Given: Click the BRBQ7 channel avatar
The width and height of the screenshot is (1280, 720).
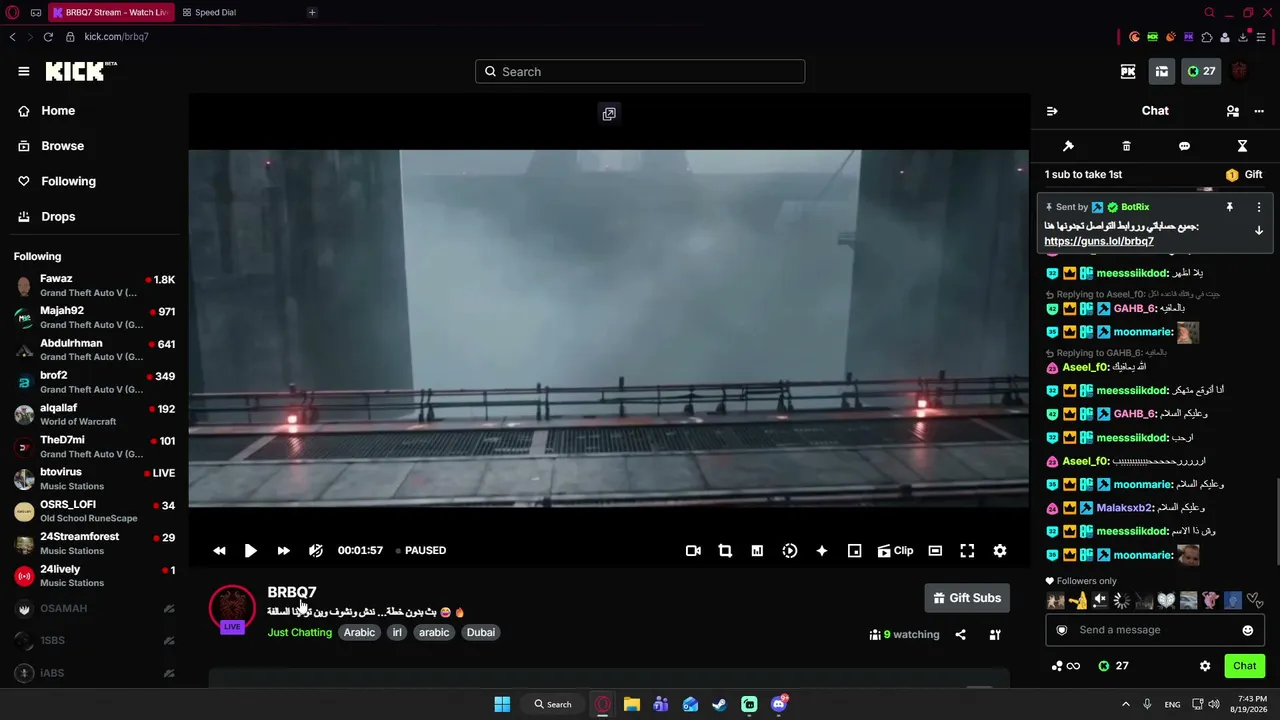Looking at the screenshot, I should pos(232,609).
